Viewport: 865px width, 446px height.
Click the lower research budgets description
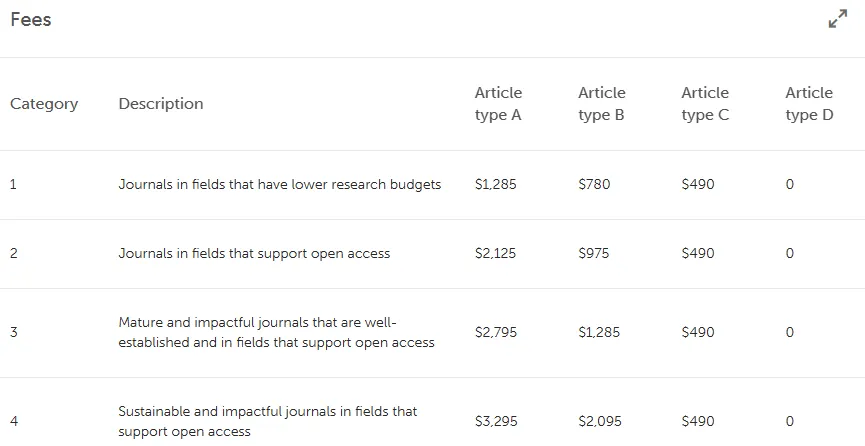280,184
